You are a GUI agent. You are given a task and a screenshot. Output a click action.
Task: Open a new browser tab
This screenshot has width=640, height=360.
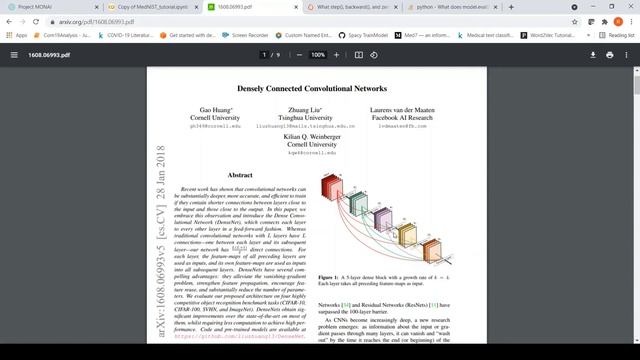point(511,7)
